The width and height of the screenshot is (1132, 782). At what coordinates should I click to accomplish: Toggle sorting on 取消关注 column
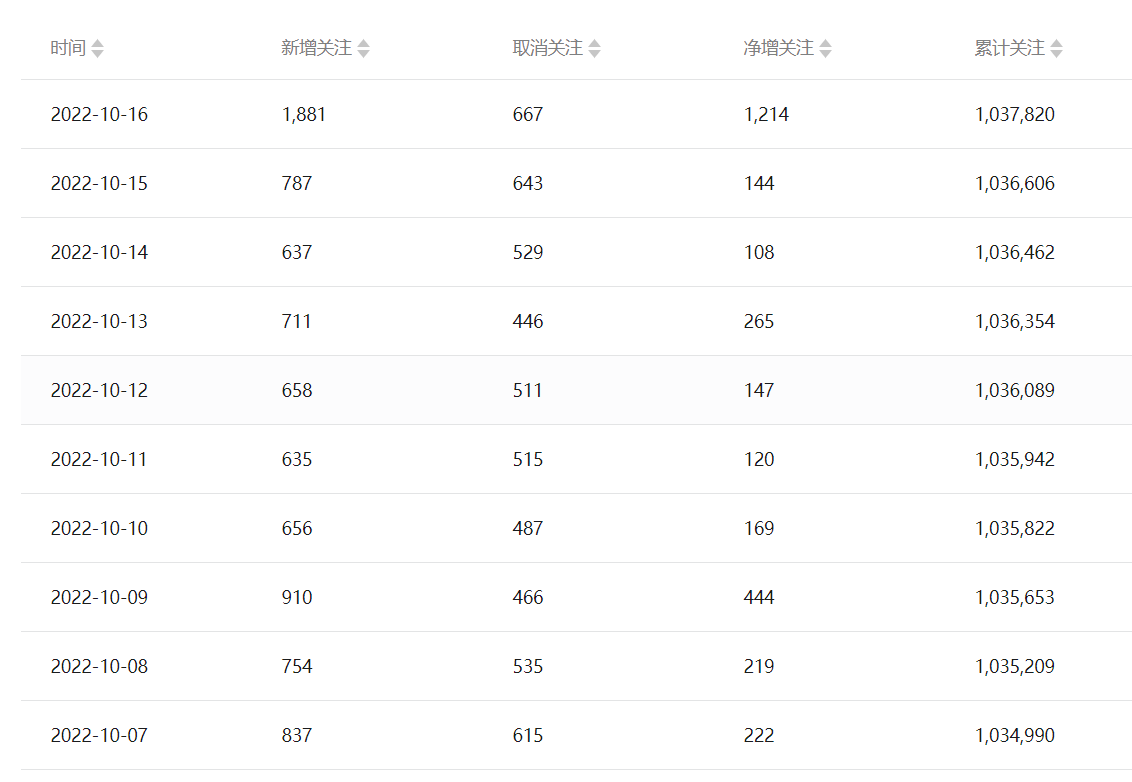(x=594, y=48)
